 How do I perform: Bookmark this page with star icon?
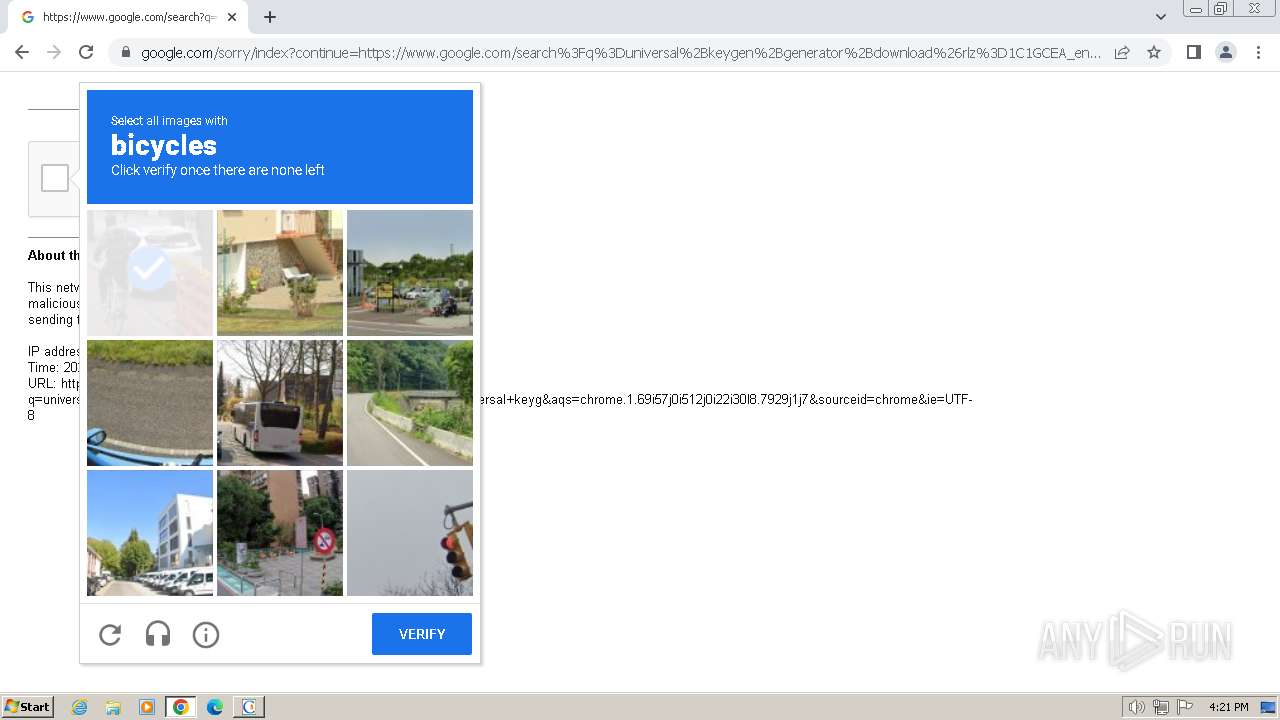pyautogui.click(x=1154, y=52)
